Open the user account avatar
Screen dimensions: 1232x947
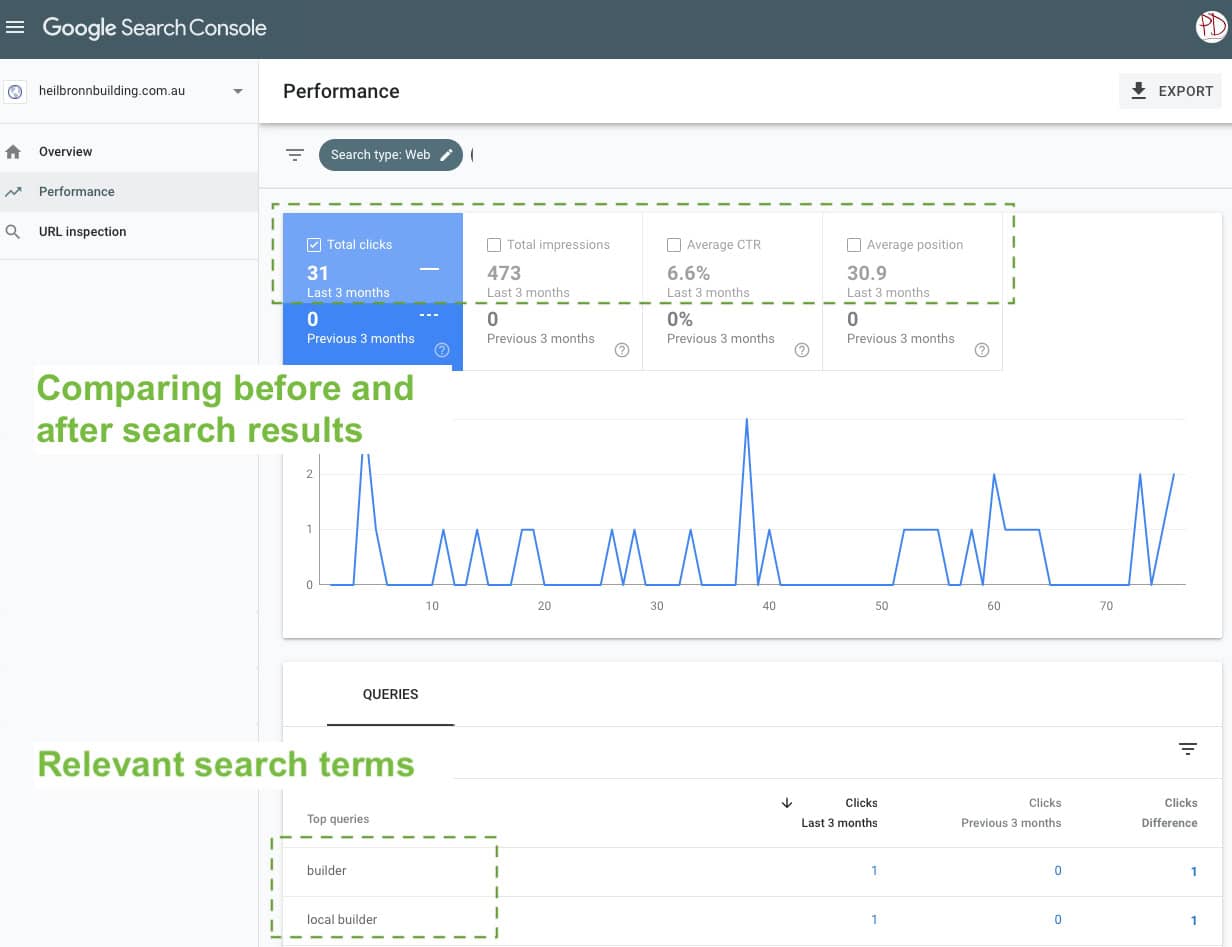(x=1211, y=27)
